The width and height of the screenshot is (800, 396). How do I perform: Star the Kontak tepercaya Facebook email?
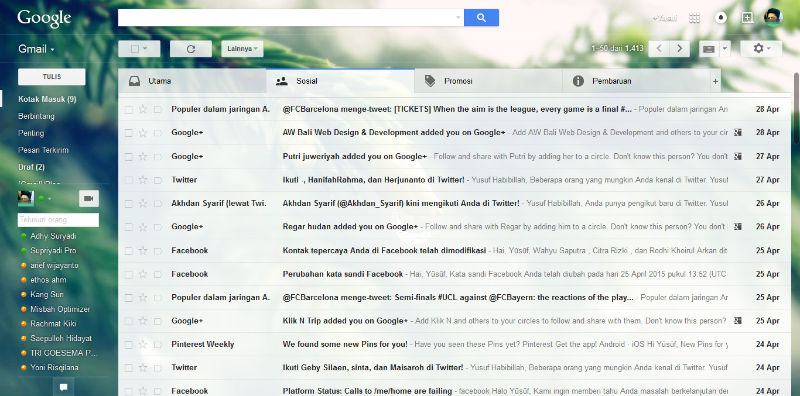143,251
